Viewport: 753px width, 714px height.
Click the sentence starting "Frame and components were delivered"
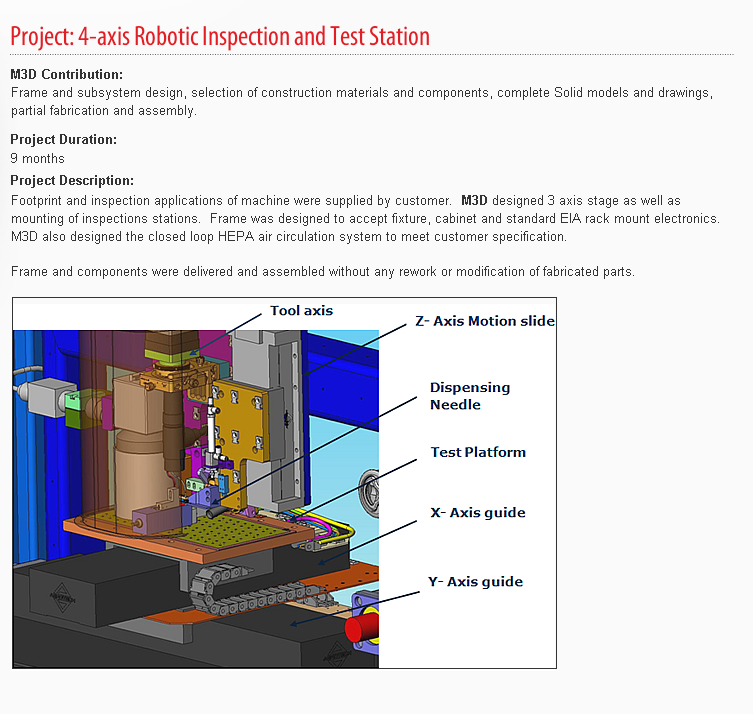click(x=323, y=272)
